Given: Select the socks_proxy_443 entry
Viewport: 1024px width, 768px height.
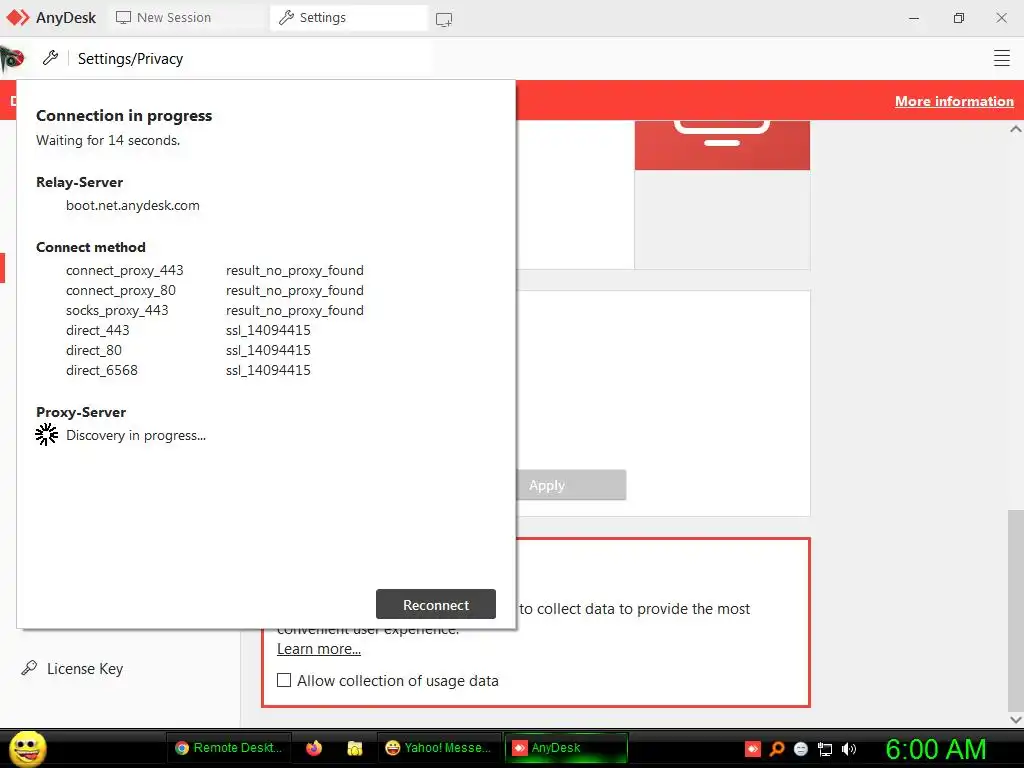Looking at the screenshot, I should coord(117,310).
